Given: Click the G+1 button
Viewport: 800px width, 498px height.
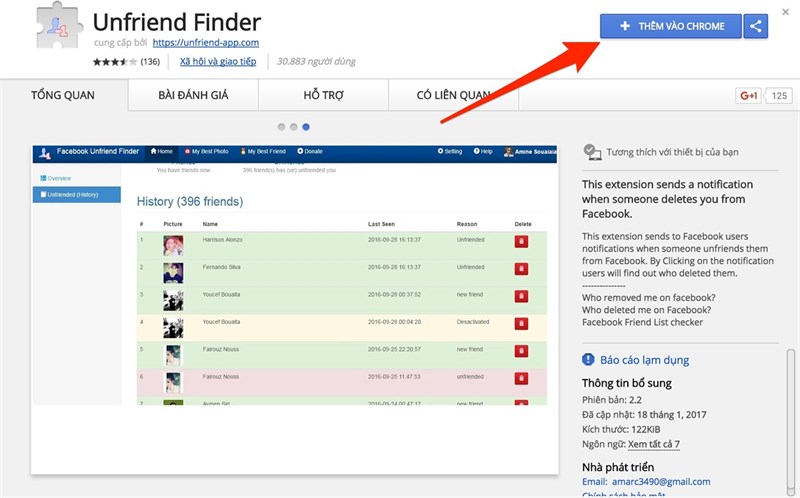Looking at the screenshot, I should click(748, 95).
